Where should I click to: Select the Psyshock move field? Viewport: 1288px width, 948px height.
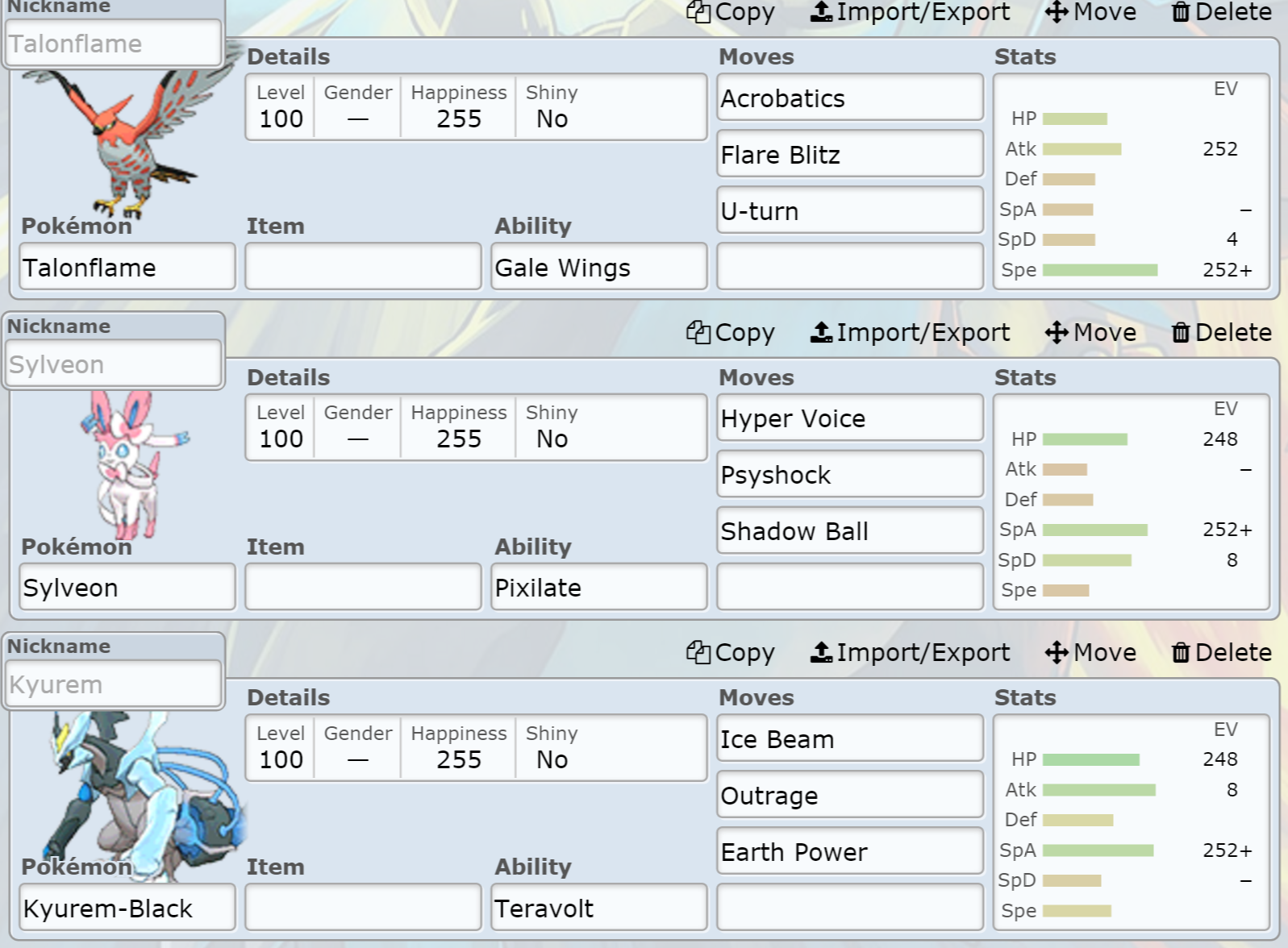point(850,474)
